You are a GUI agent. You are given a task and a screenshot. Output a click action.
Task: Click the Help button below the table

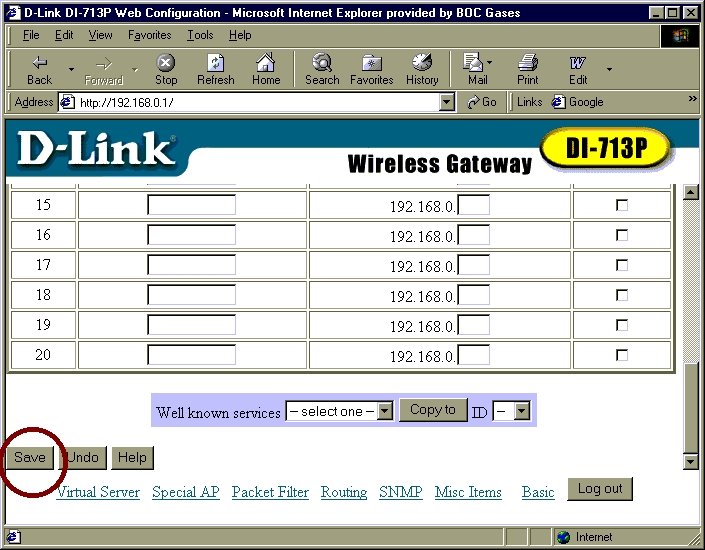coord(132,457)
